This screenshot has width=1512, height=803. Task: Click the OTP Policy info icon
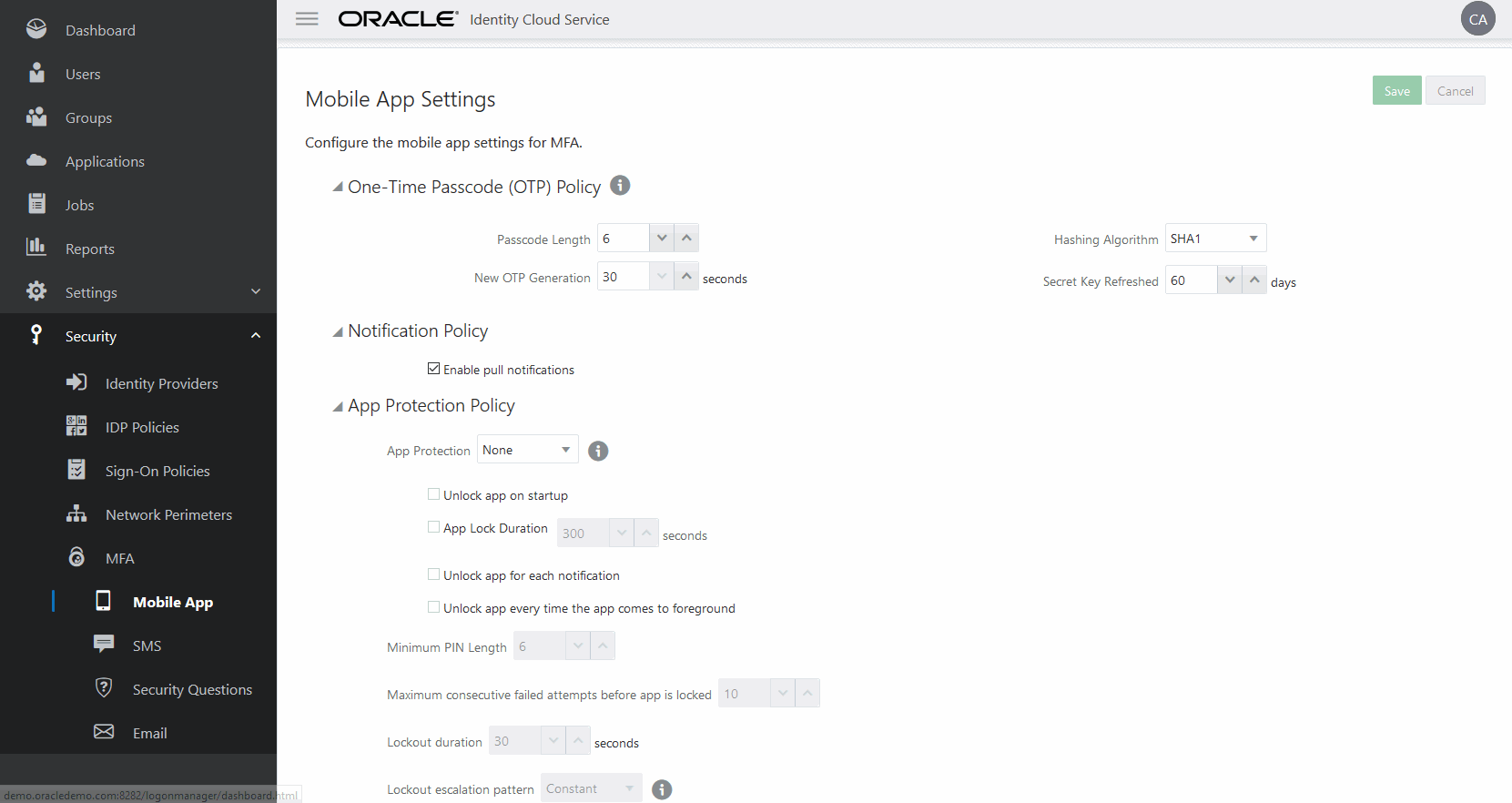pyautogui.click(x=620, y=186)
